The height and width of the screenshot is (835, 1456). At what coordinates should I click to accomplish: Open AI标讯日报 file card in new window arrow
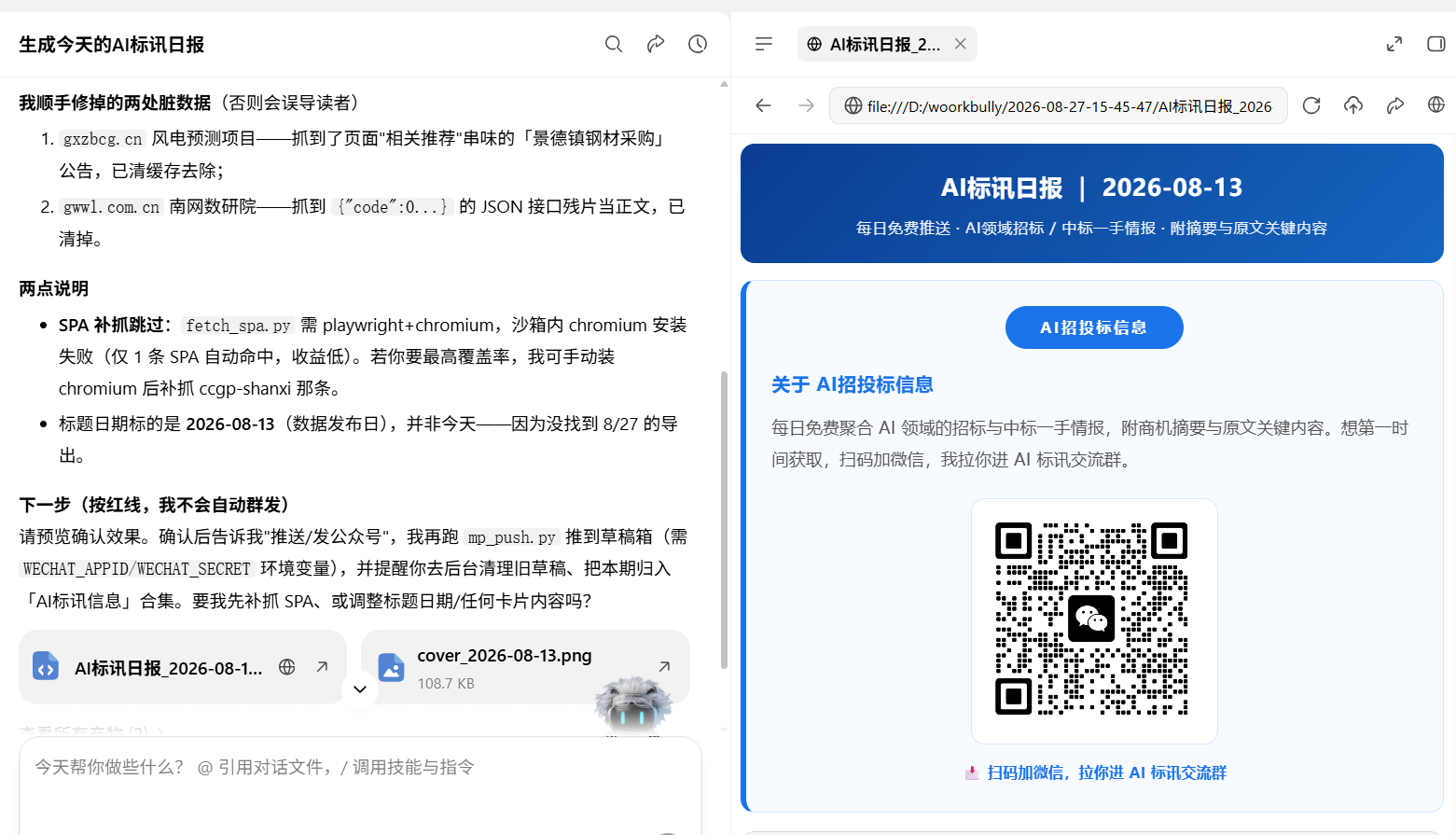point(322,667)
